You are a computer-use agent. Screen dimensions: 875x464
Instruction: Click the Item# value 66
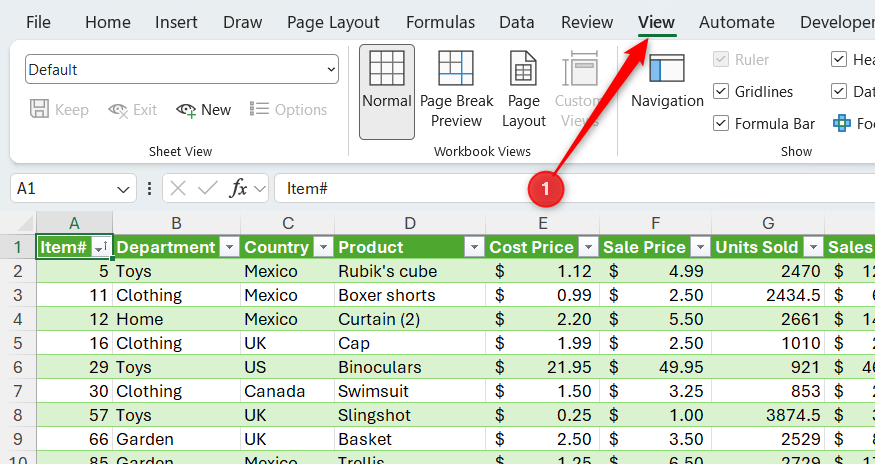coord(74,439)
